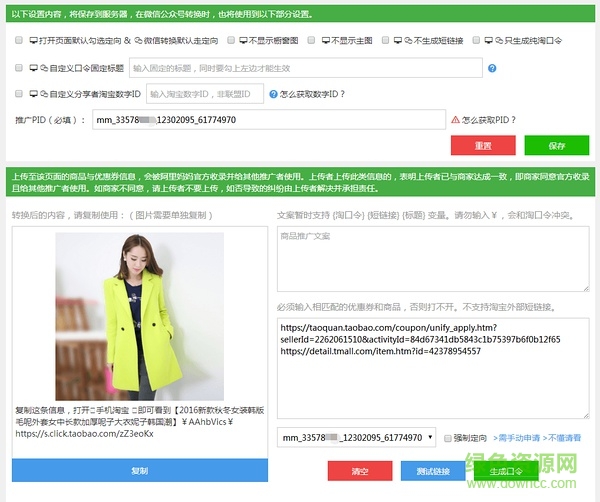600x502 pixels.
Task: Click the blue 复制 button
Action: coord(140,470)
